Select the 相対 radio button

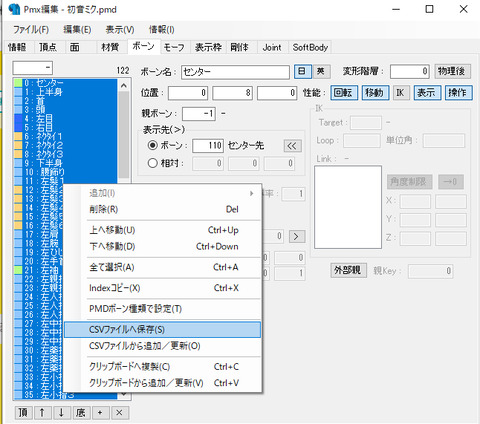(153, 163)
